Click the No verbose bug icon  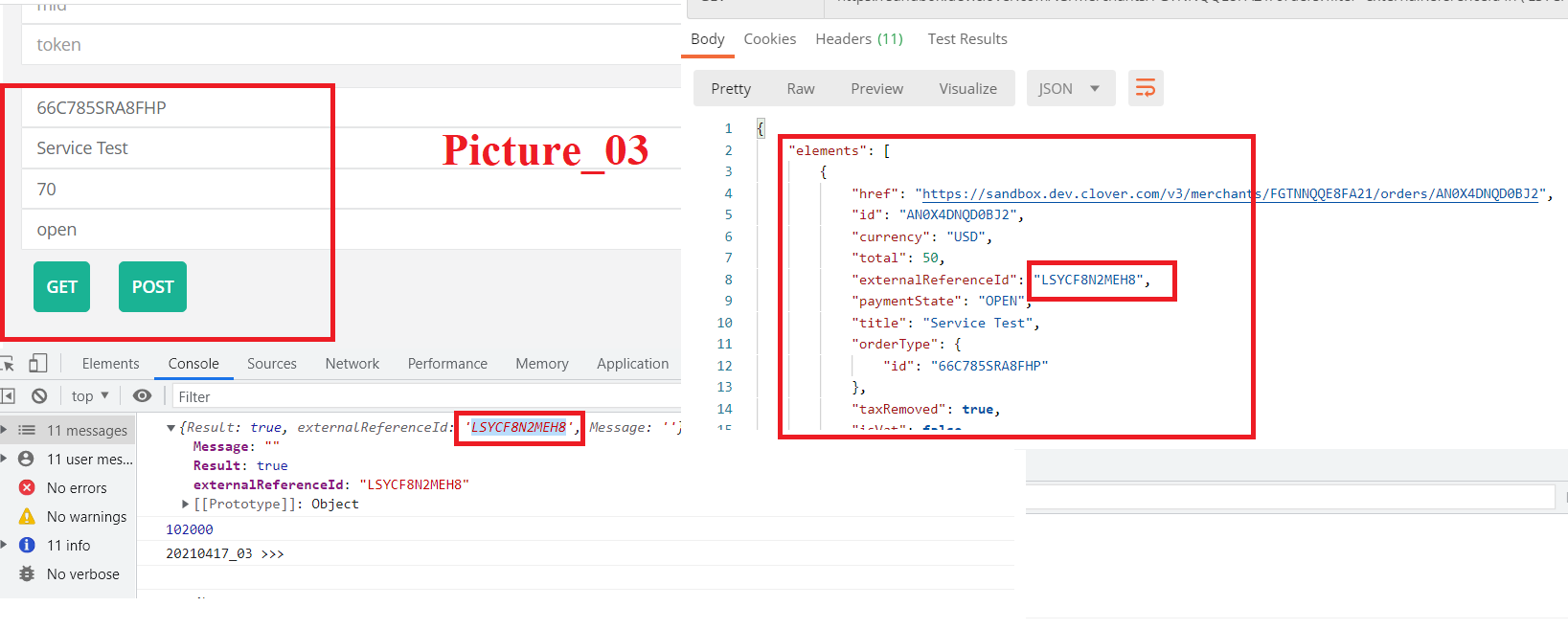27,573
